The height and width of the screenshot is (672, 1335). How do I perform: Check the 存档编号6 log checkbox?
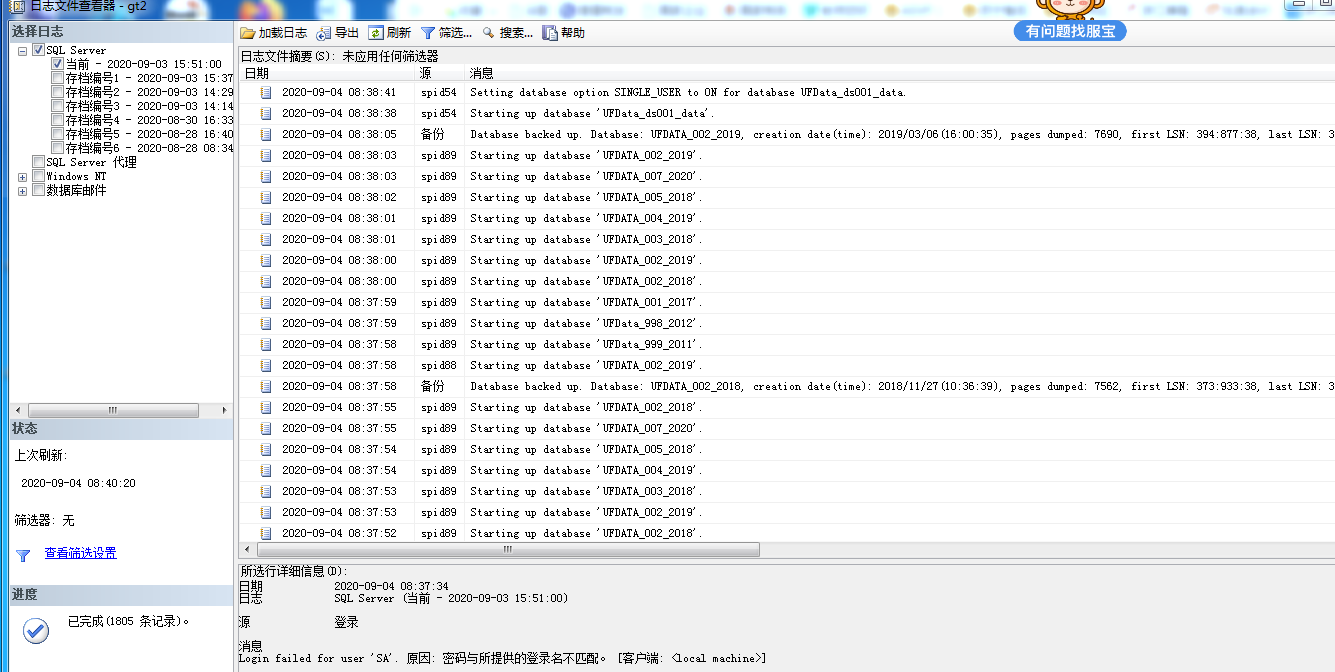(57, 148)
